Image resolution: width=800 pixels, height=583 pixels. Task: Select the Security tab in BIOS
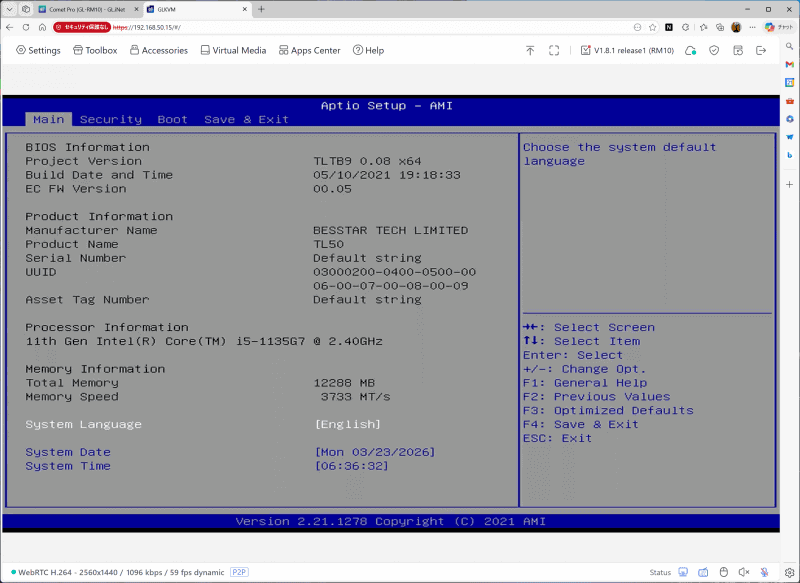[111, 119]
